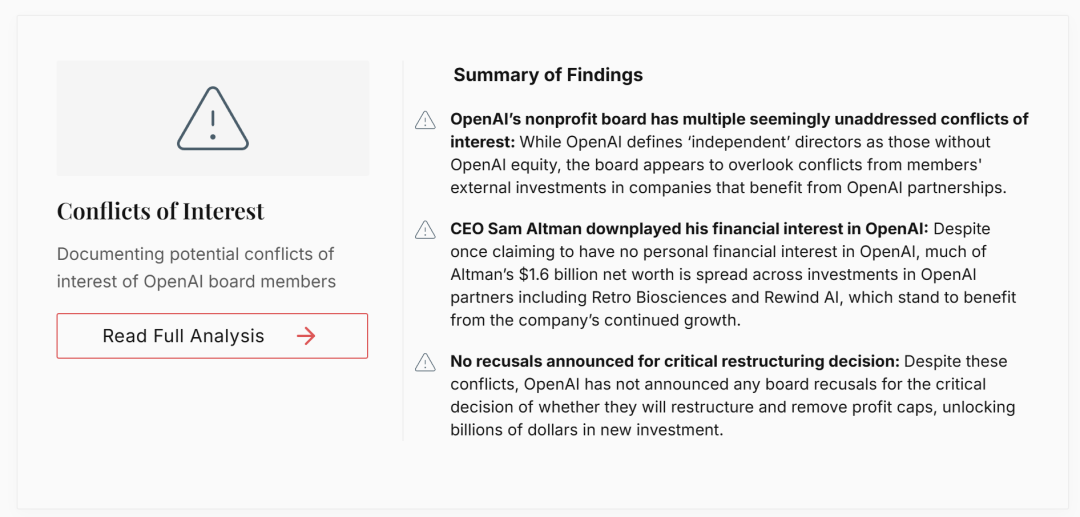Click the vertical divider between columns

(403, 251)
